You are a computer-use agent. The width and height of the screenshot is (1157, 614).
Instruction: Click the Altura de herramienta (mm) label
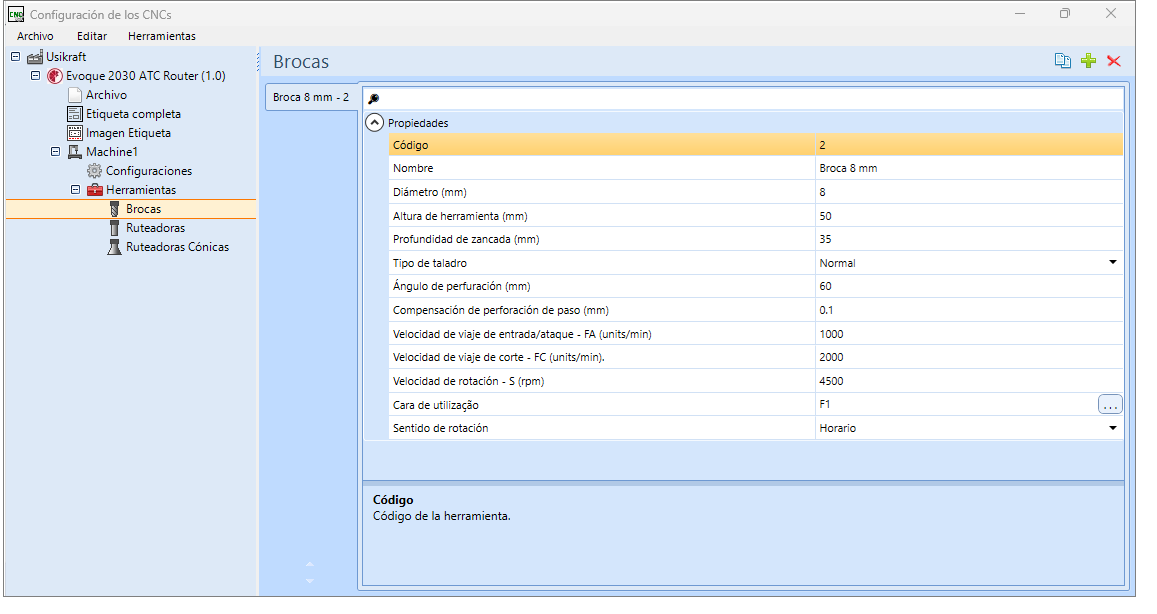point(460,216)
